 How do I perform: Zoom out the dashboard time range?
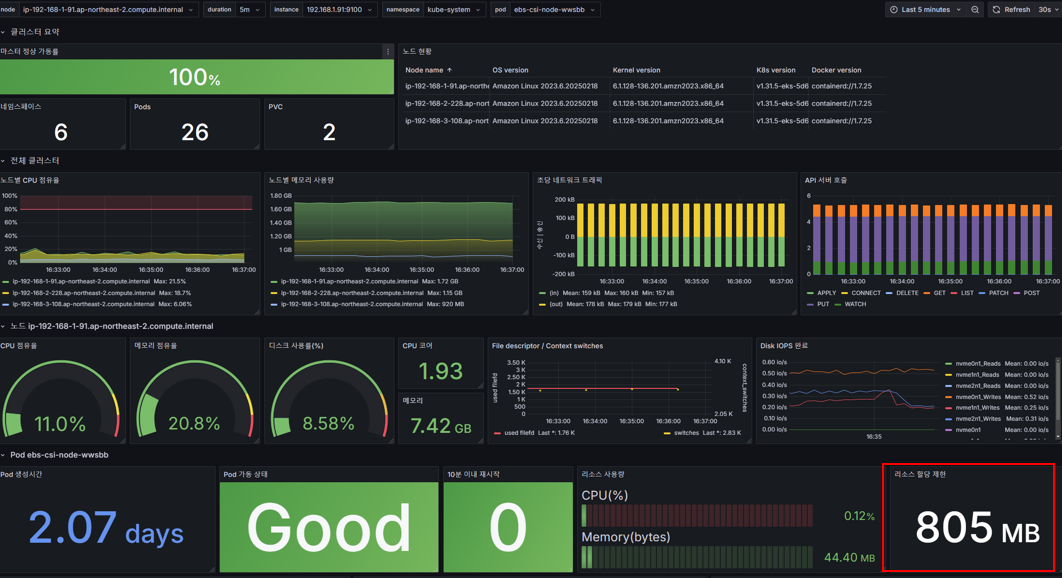975,9
